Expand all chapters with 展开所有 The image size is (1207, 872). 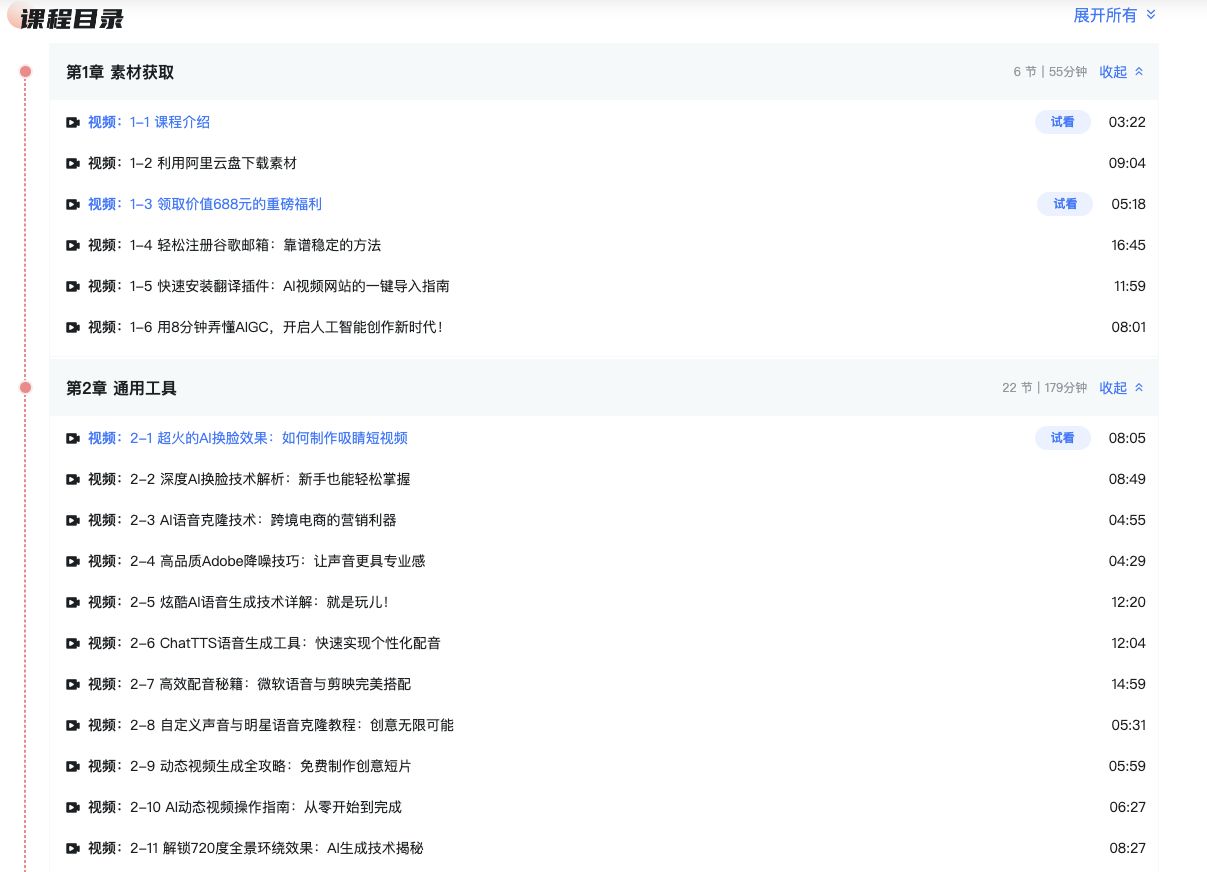tap(1114, 15)
